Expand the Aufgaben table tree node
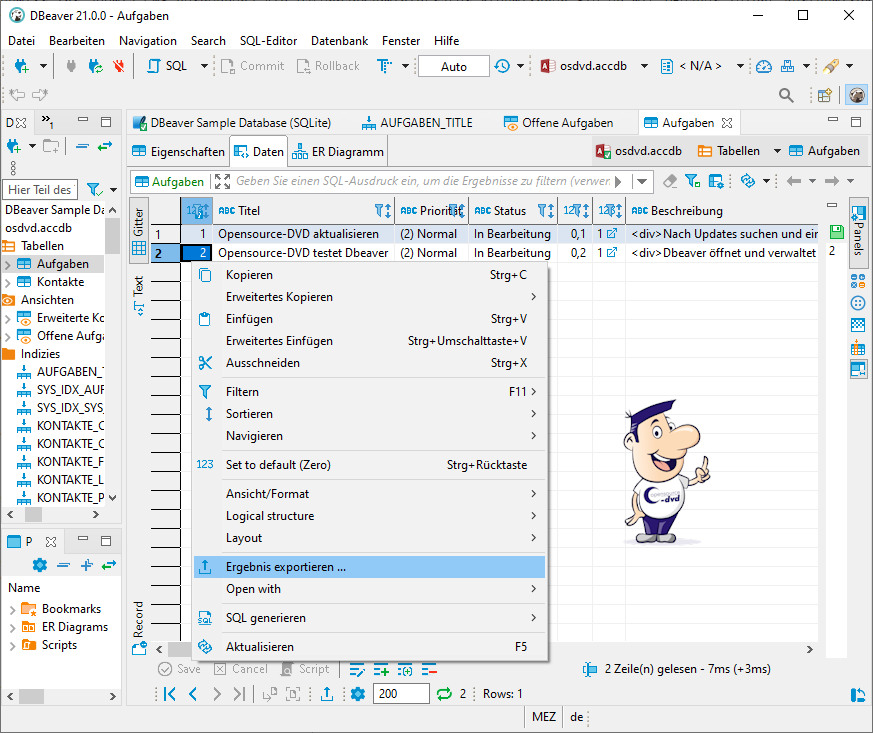The height and width of the screenshot is (733, 873). (x=9, y=264)
